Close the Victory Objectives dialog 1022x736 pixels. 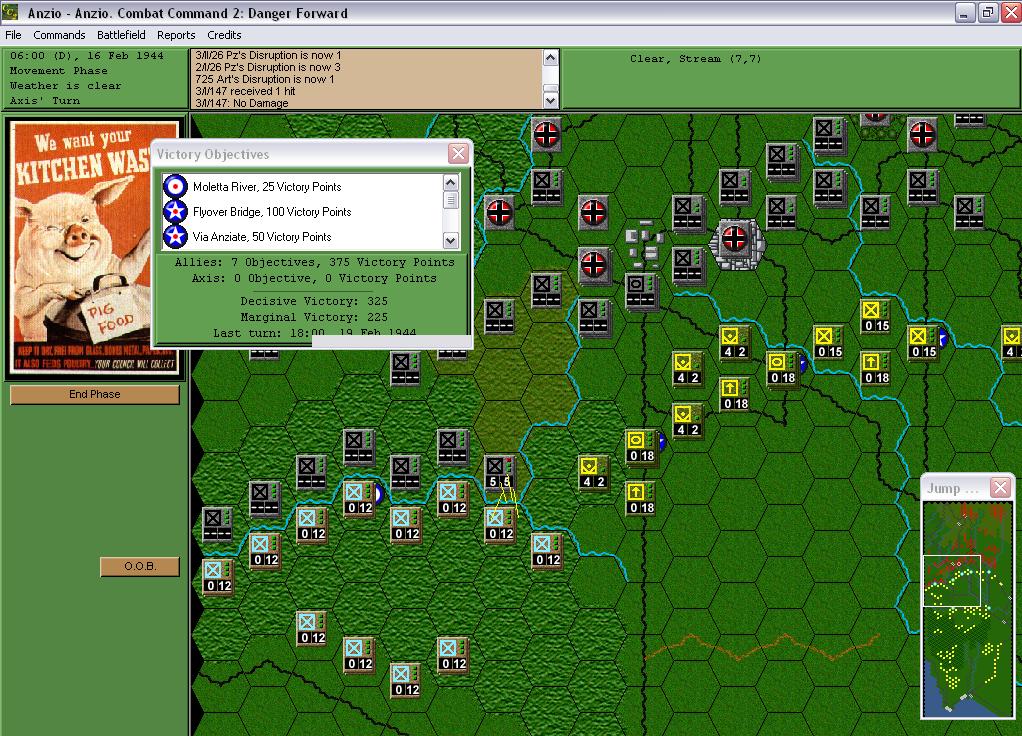pos(458,153)
